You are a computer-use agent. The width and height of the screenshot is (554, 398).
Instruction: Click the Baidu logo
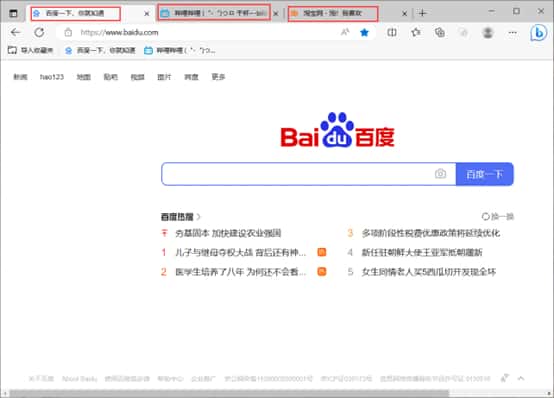(x=337, y=130)
